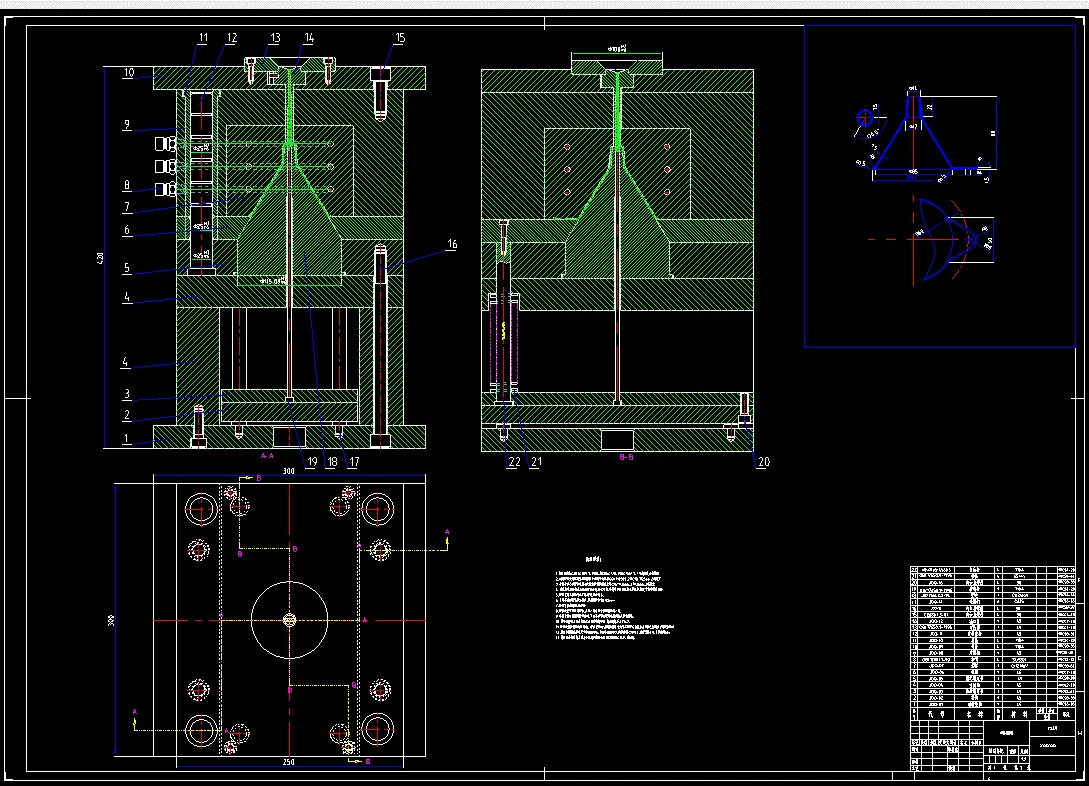The width and height of the screenshot is (1089, 786).
Task: Click the B-B section view label
Action: [626, 457]
